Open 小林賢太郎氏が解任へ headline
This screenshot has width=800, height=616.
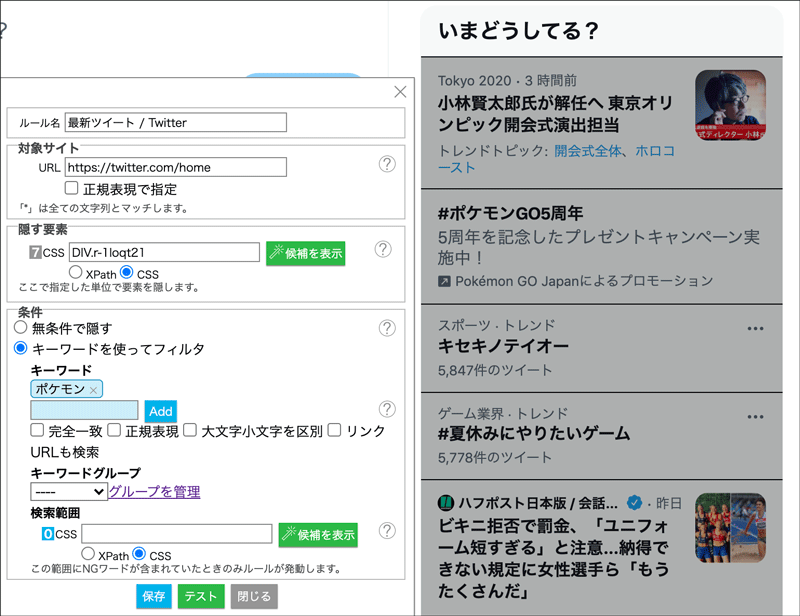(556, 114)
